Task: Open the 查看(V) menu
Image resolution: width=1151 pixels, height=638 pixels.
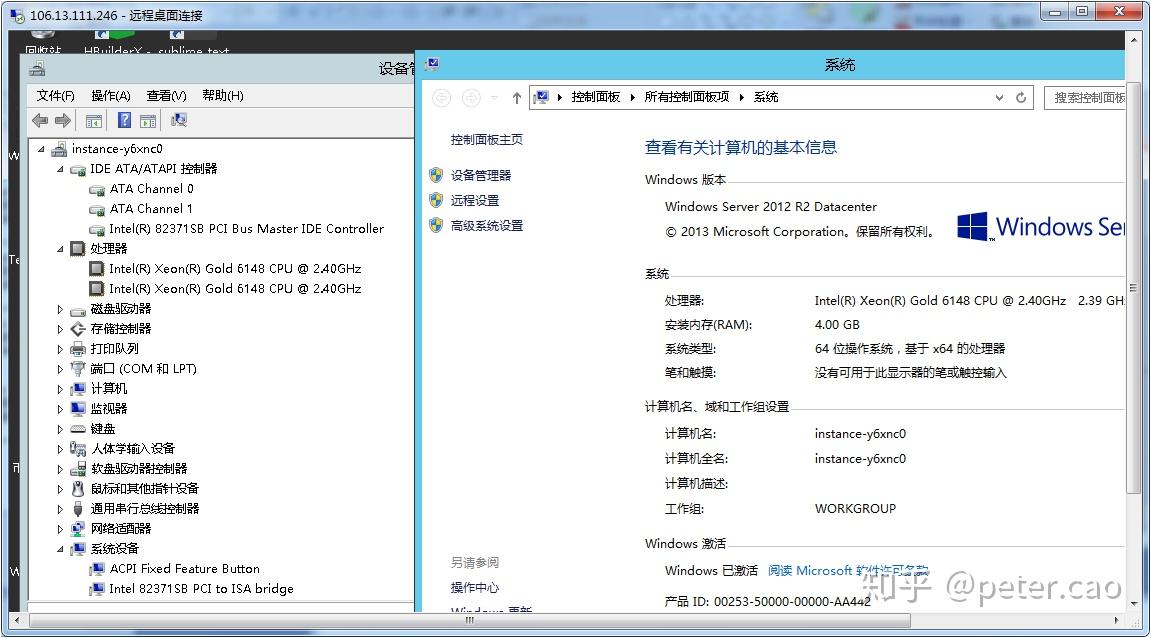Action: click(x=167, y=95)
